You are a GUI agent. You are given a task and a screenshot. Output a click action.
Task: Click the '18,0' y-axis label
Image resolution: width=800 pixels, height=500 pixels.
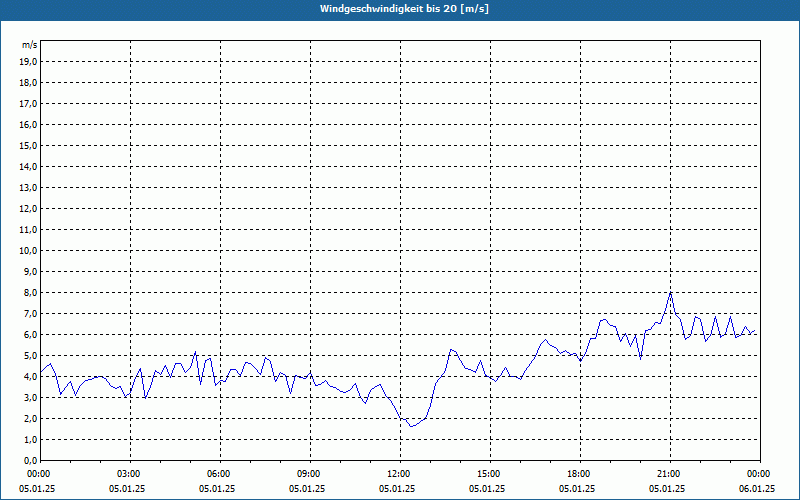click(29, 83)
